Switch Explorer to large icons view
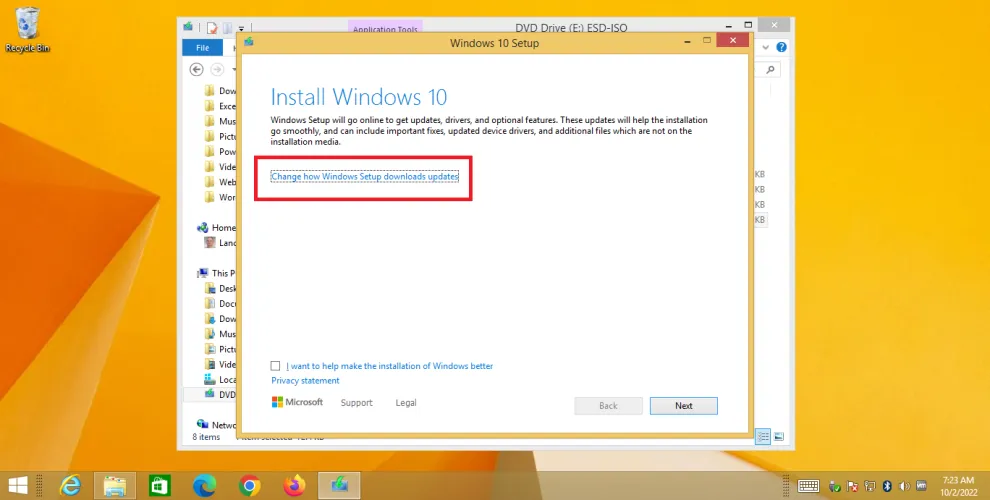This screenshot has height=500, width=990. click(x=779, y=437)
